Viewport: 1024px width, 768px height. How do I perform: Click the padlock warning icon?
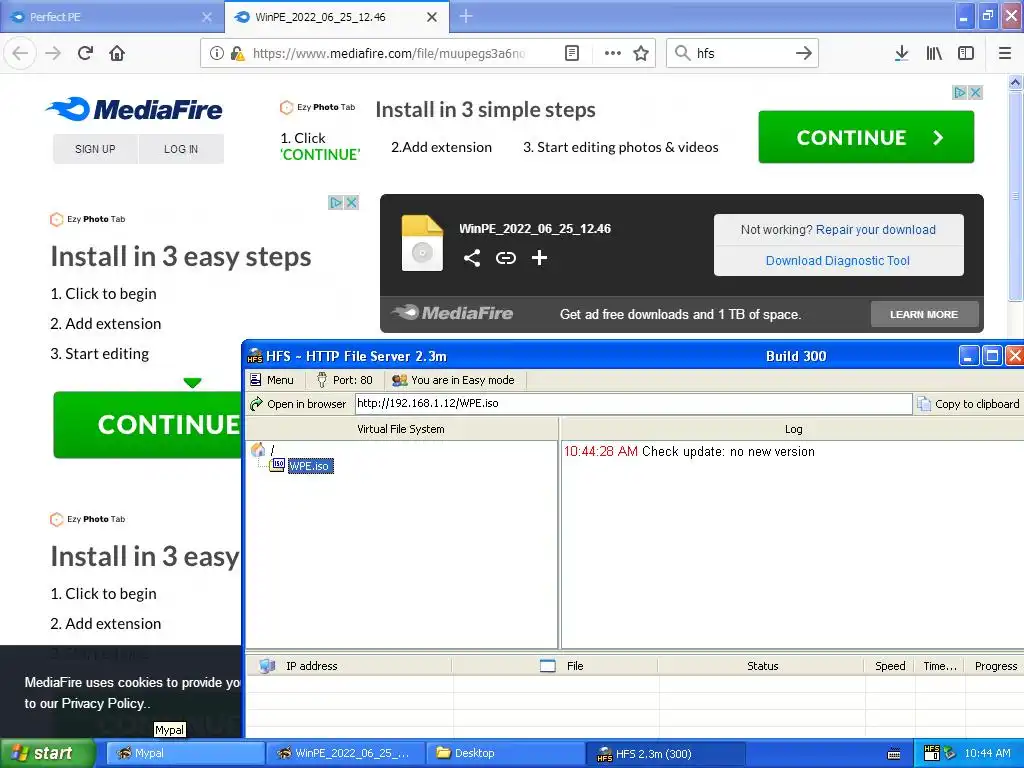238,54
